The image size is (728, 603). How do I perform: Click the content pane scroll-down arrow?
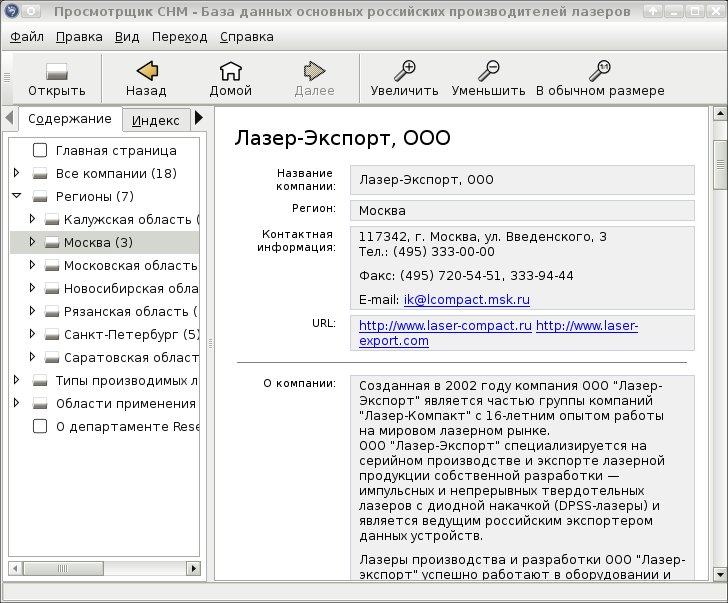click(x=720, y=575)
